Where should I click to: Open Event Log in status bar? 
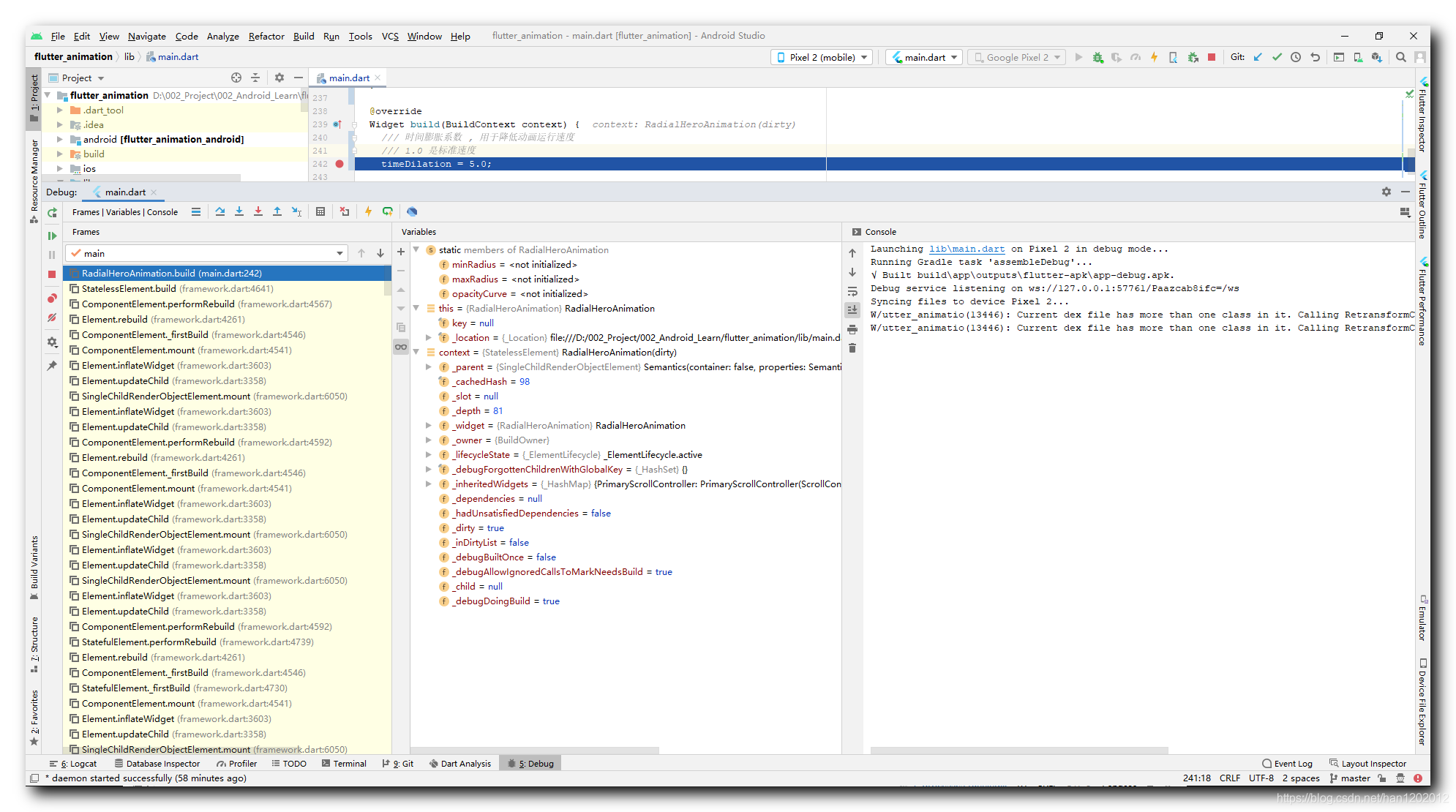coord(1287,763)
